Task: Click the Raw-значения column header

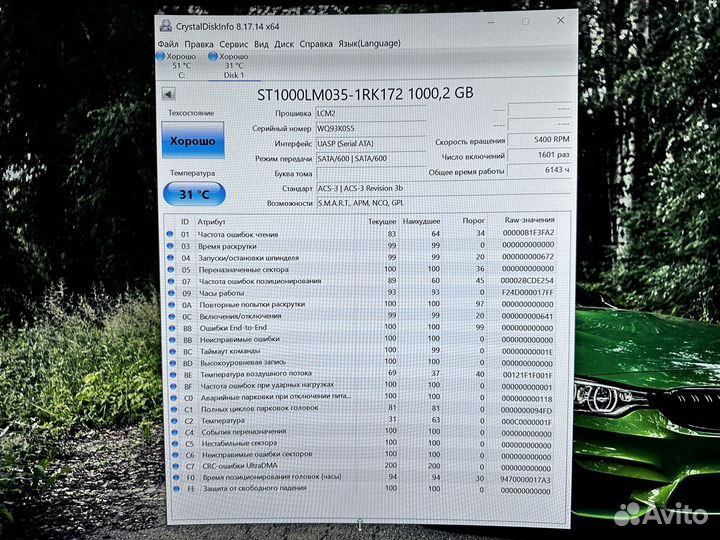Action: (x=529, y=220)
